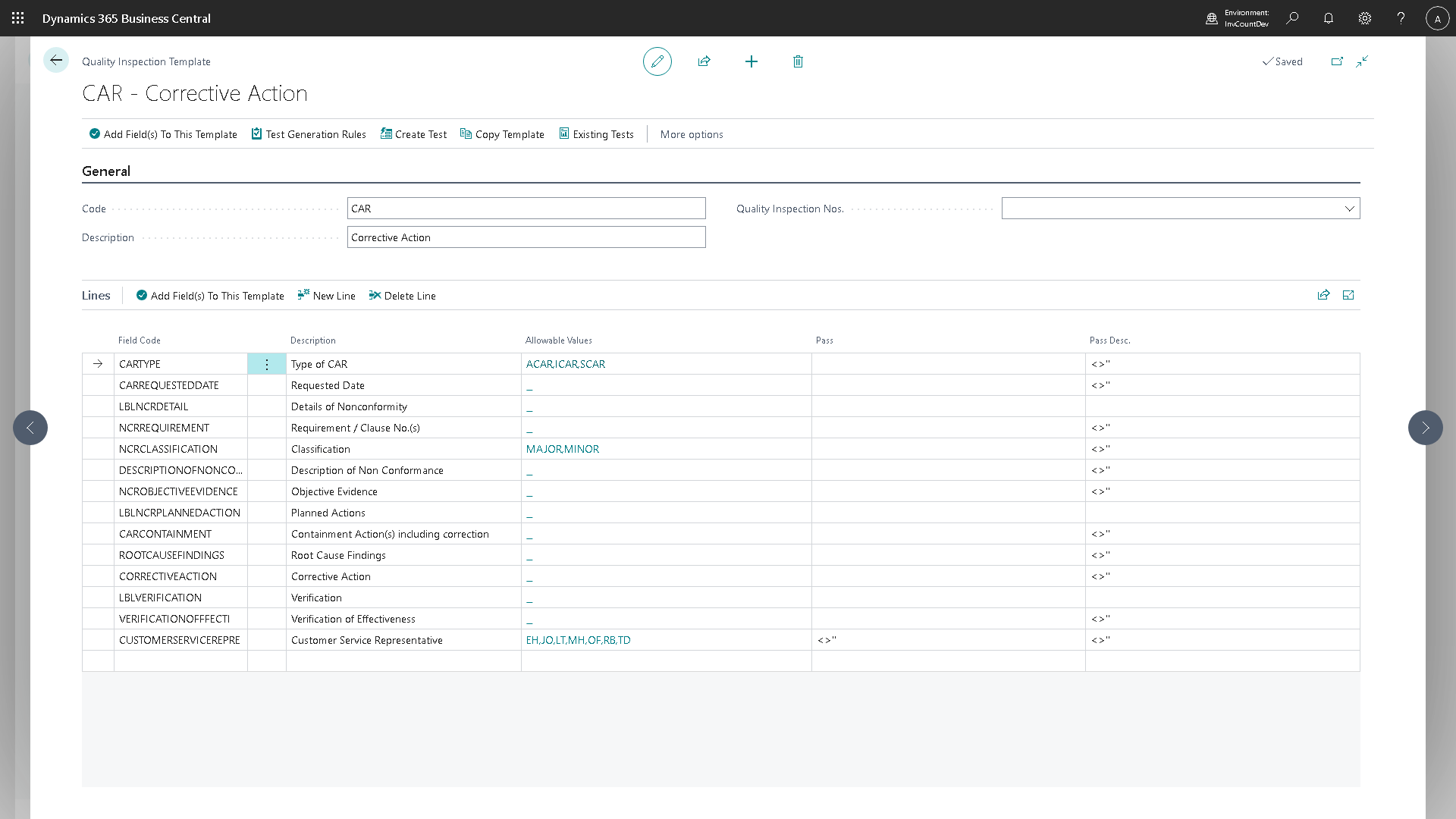Image resolution: width=1456 pixels, height=819 pixels.
Task: Go to next record arrow
Action: tap(1426, 428)
